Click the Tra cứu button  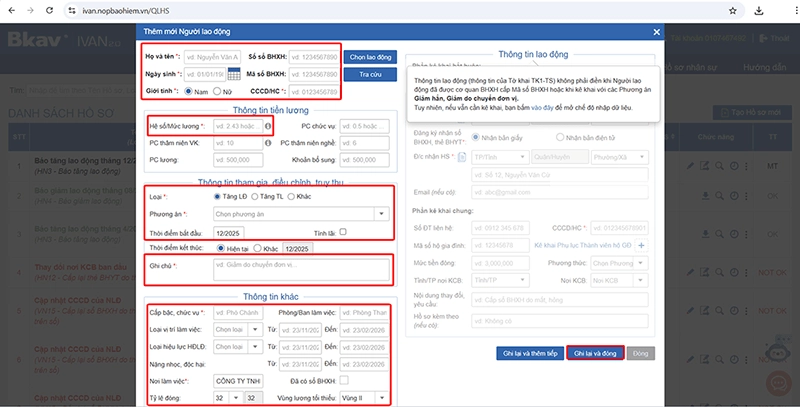370,74
